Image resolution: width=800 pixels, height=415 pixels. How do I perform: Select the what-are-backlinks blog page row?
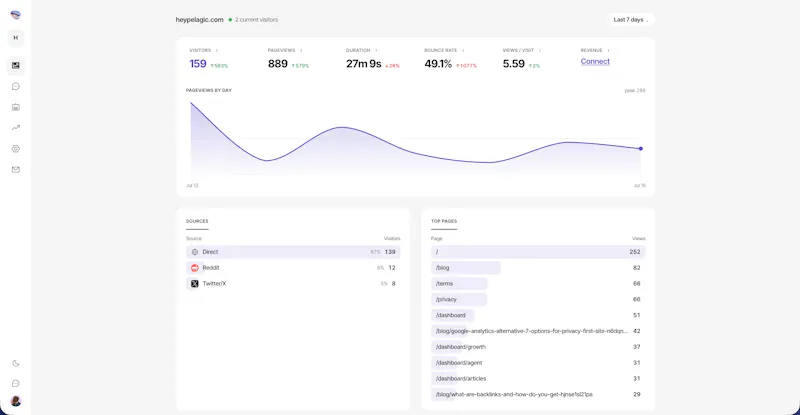tap(538, 394)
